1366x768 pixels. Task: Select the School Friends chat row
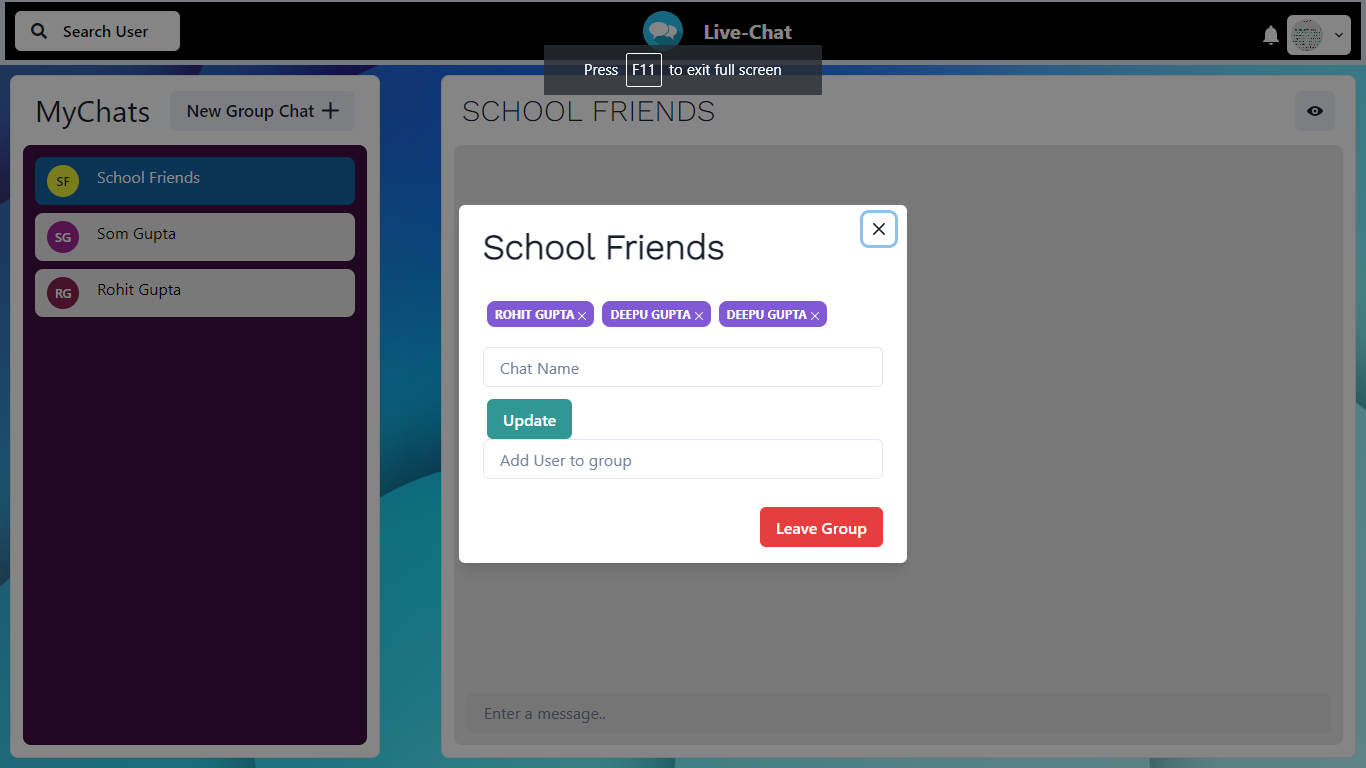coord(195,181)
